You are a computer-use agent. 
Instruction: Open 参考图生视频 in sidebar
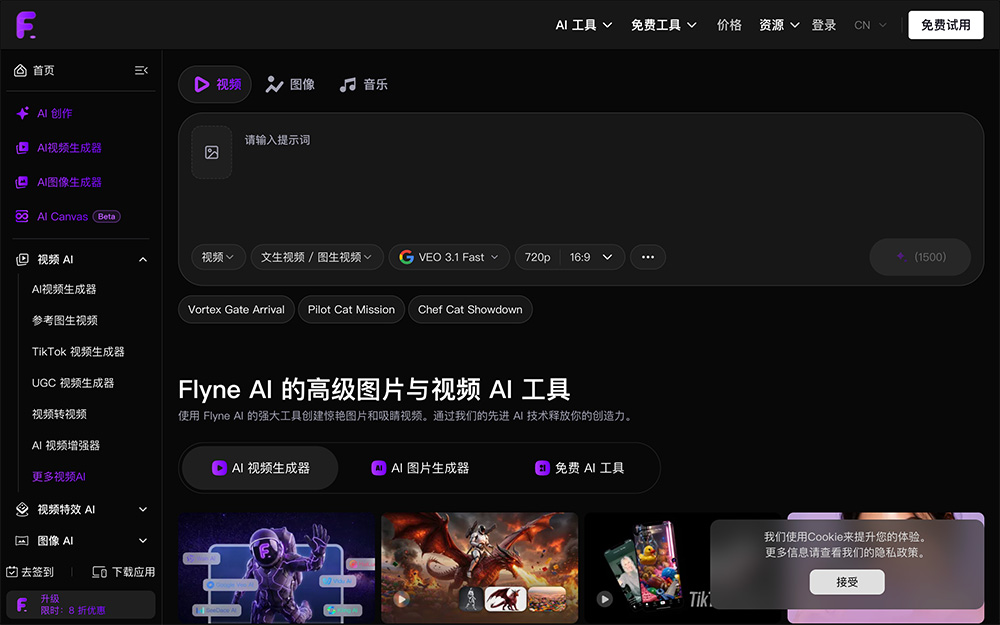(64, 320)
